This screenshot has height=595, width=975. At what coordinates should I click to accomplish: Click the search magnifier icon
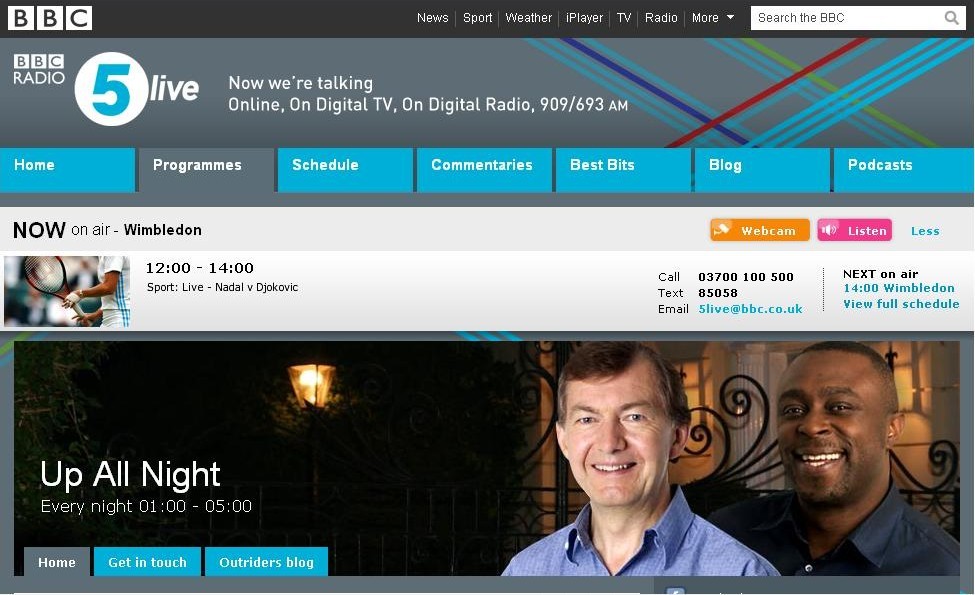(951, 18)
